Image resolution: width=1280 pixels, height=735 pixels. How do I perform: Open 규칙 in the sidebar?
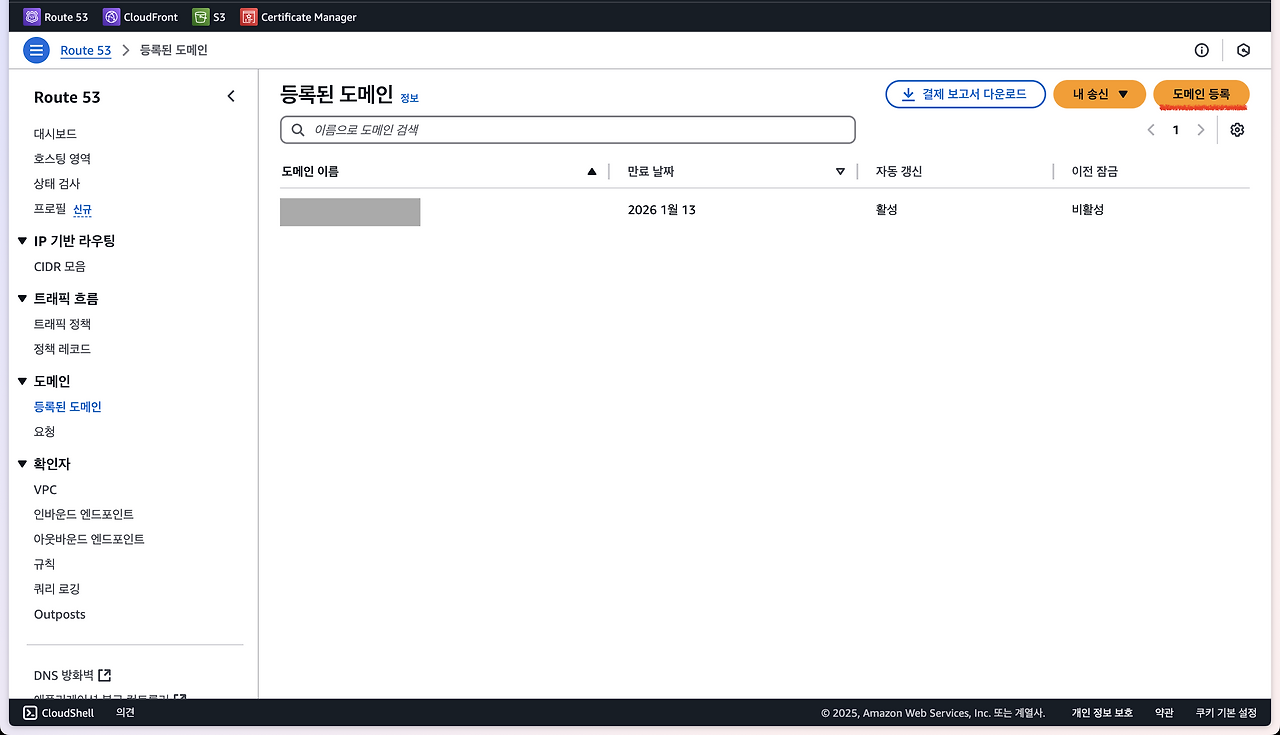tap(44, 564)
